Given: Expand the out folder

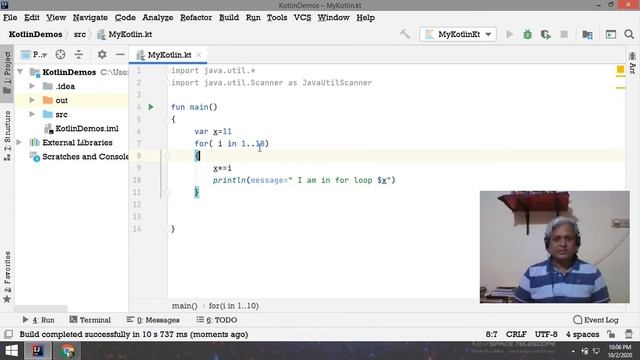Looking at the screenshot, I should [32, 100].
